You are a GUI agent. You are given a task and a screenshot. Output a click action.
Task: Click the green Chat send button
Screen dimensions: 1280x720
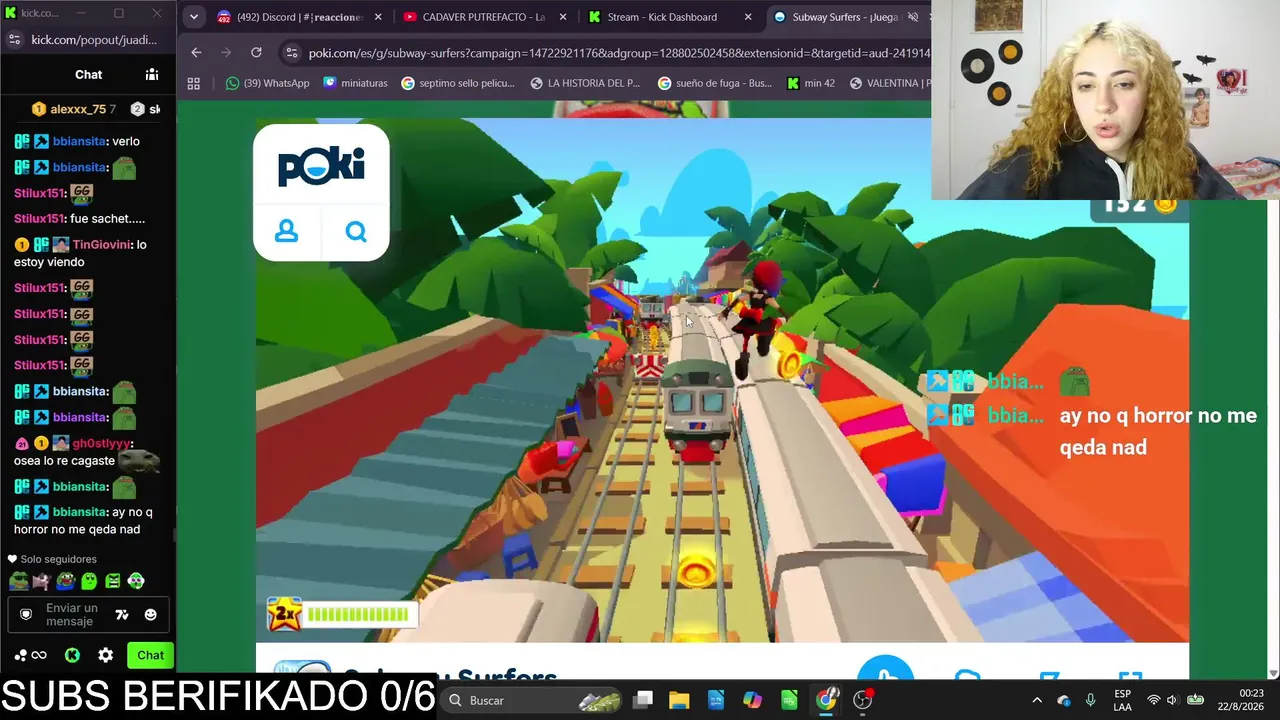150,655
